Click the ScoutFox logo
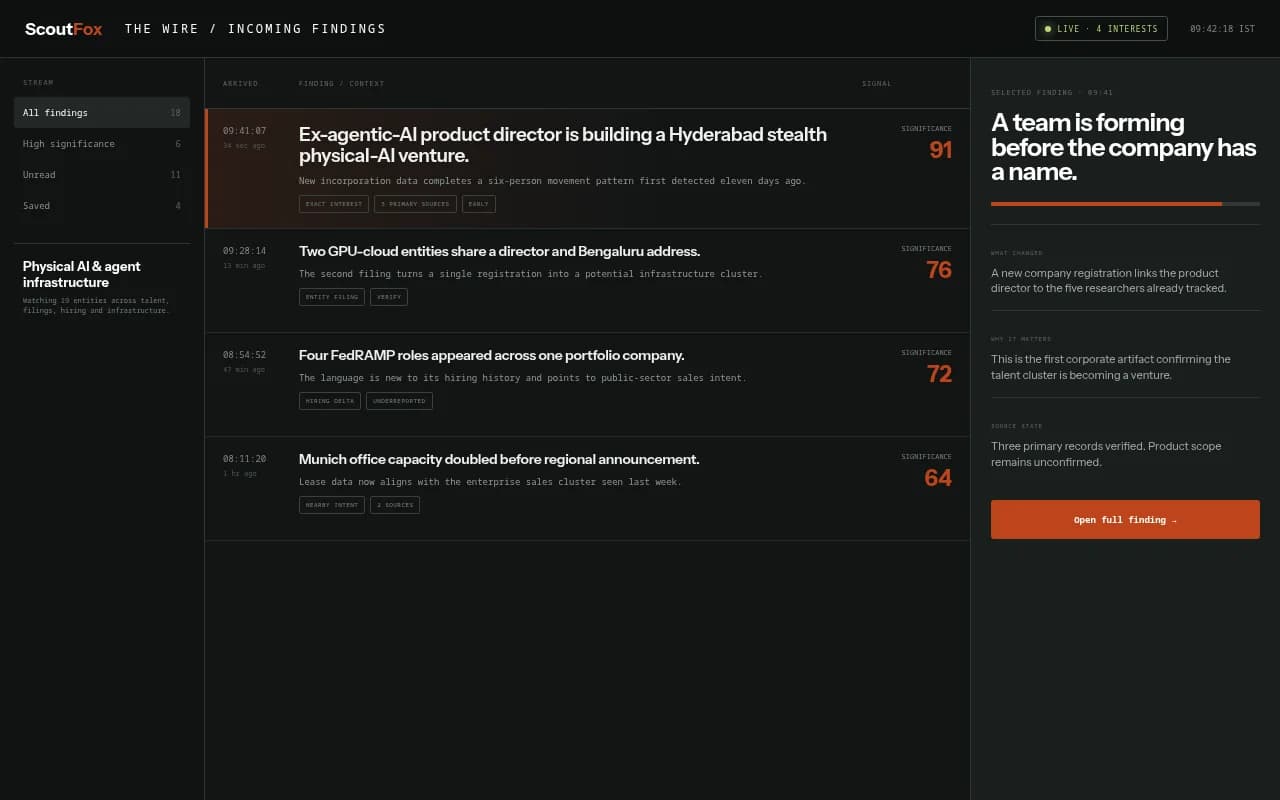This screenshot has width=1280, height=800. pyautogui.click(x=63, y=29)
